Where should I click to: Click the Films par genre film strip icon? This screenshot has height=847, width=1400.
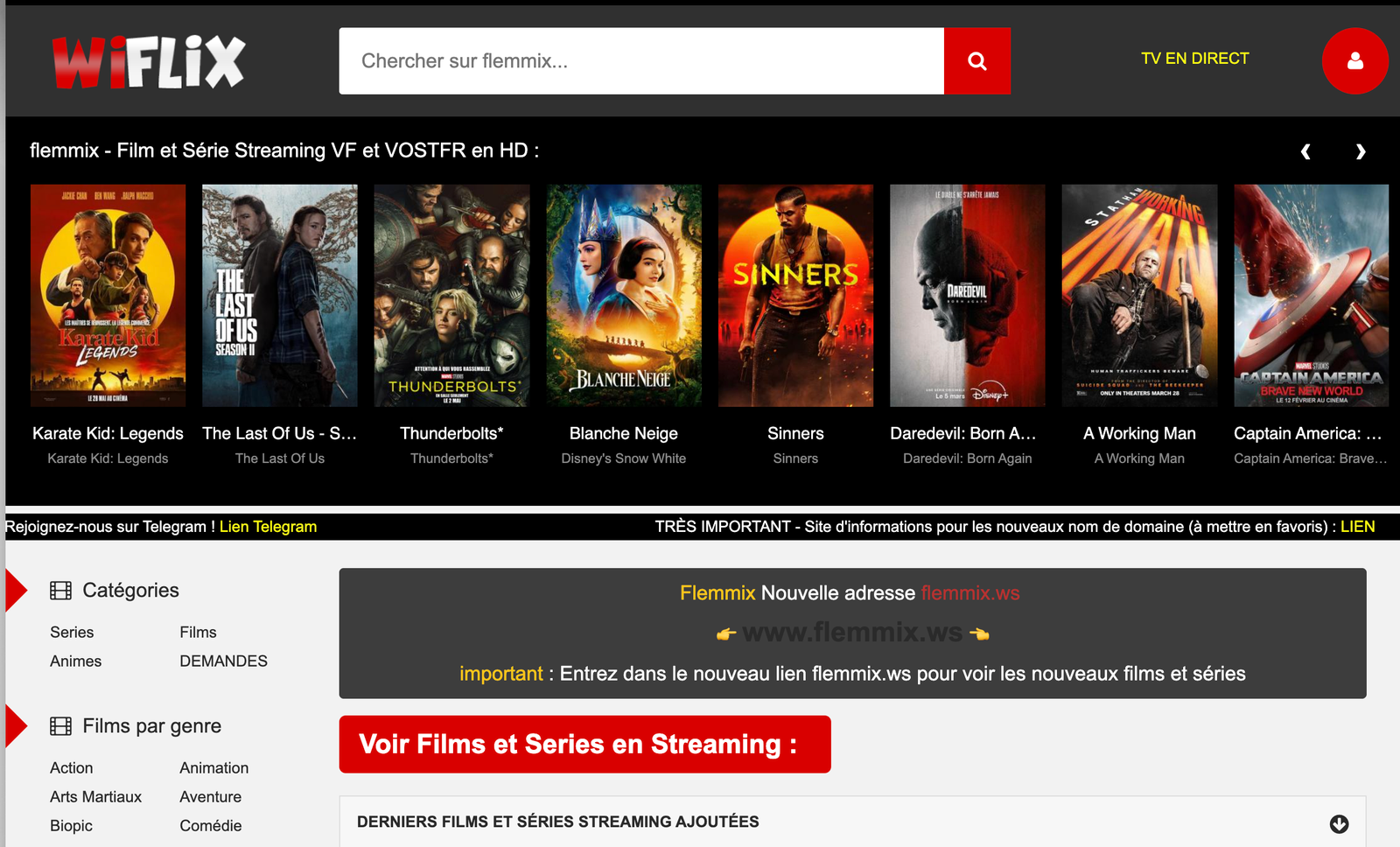(60, 726)
